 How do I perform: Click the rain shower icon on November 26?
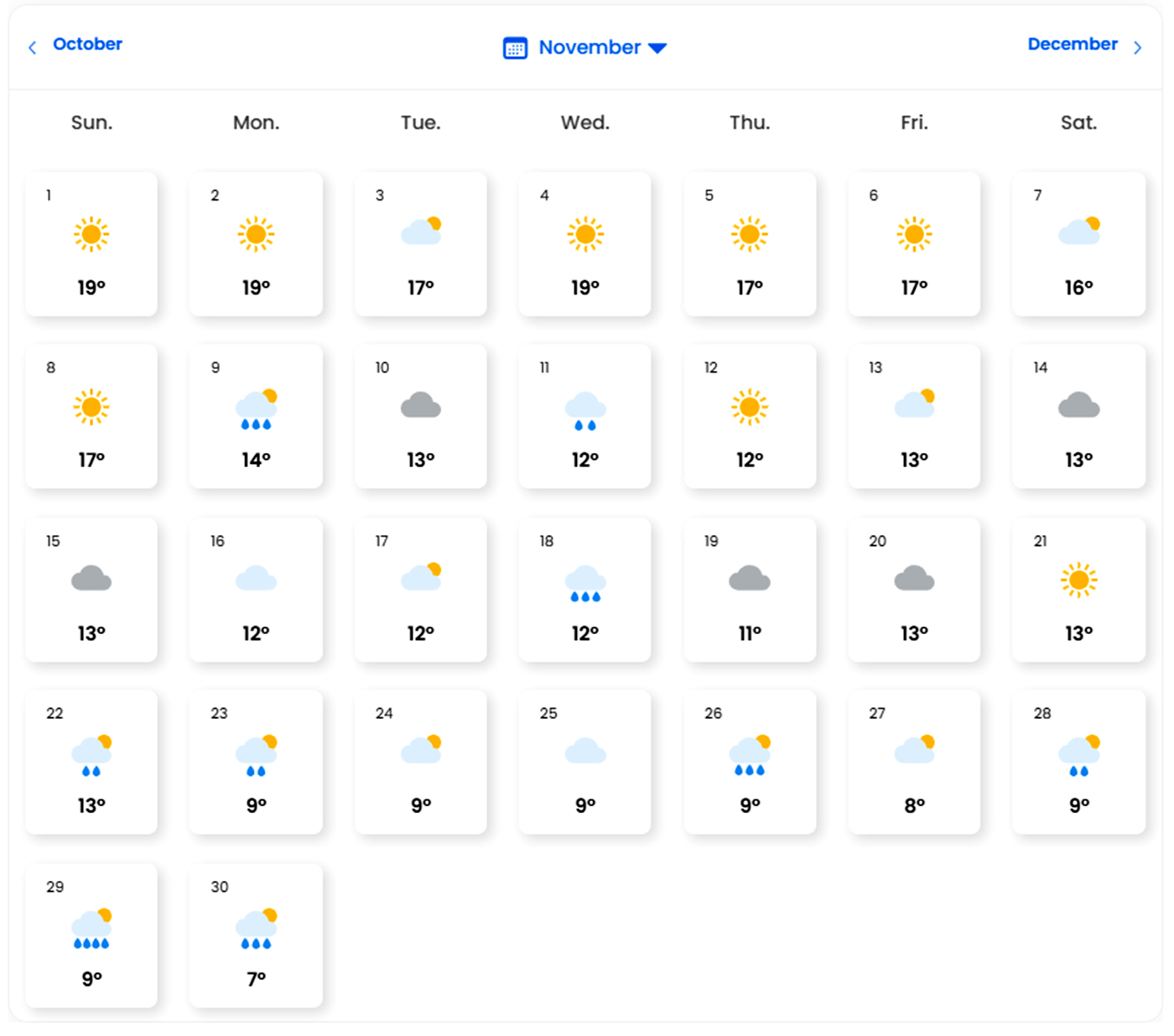pyautogui.click(x=750, y=755)
